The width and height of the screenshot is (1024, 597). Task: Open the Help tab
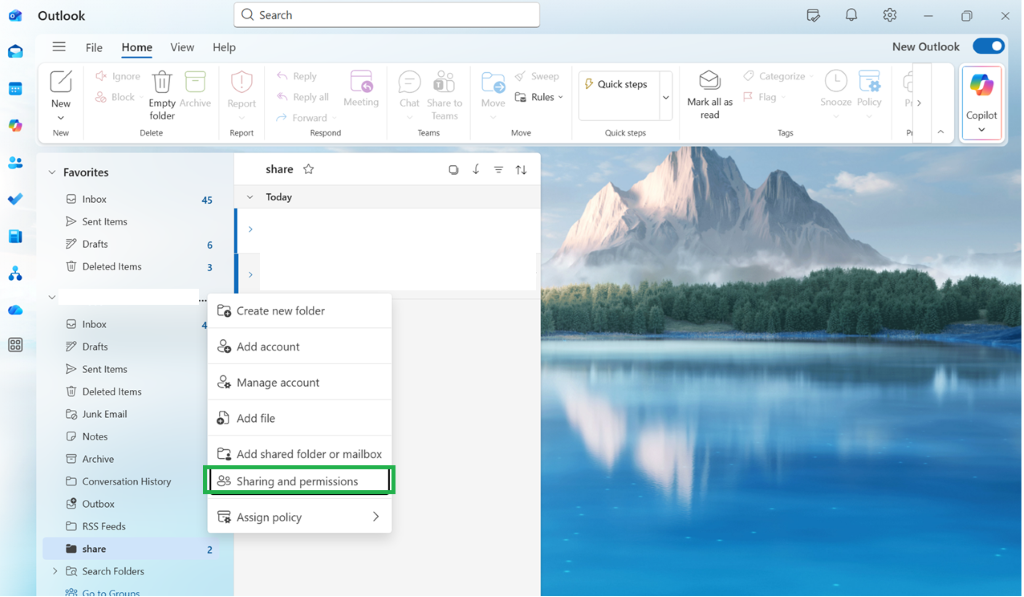pos(224,47)
